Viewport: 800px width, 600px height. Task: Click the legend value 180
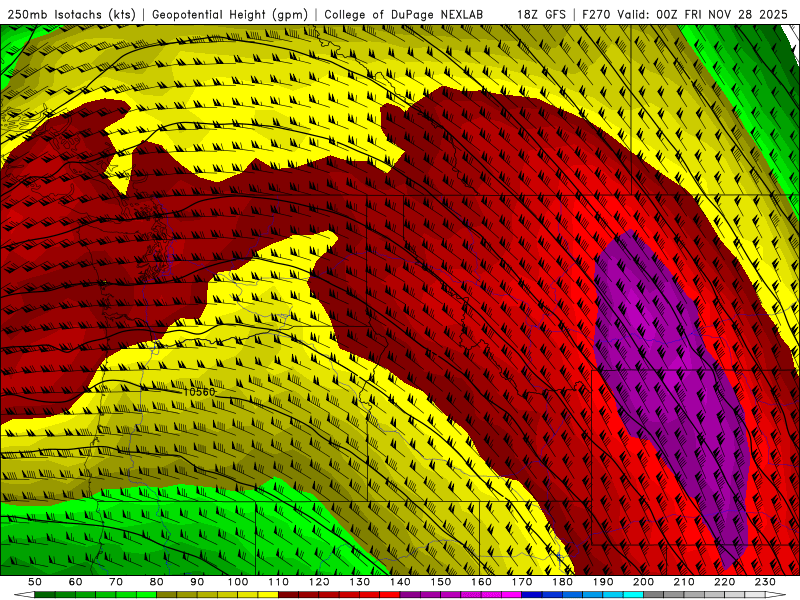[x=563, y=582]
